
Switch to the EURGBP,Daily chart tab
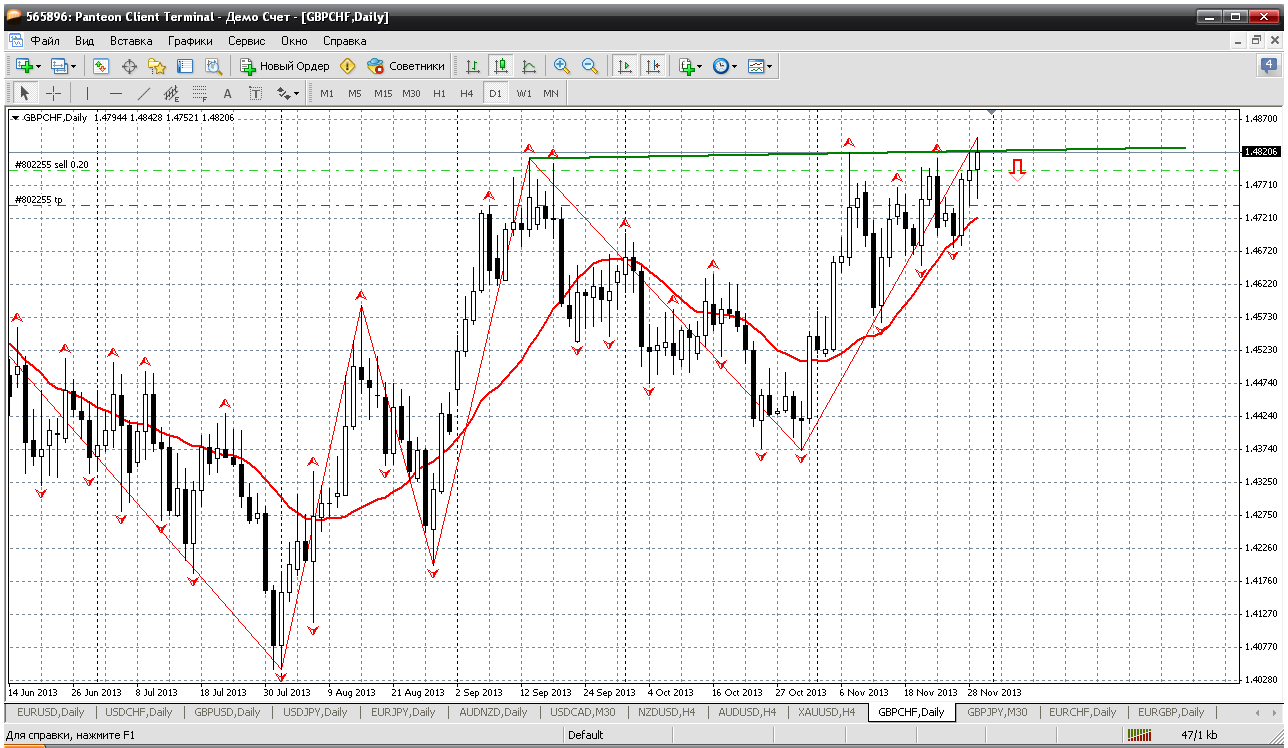click(1169, 712)
